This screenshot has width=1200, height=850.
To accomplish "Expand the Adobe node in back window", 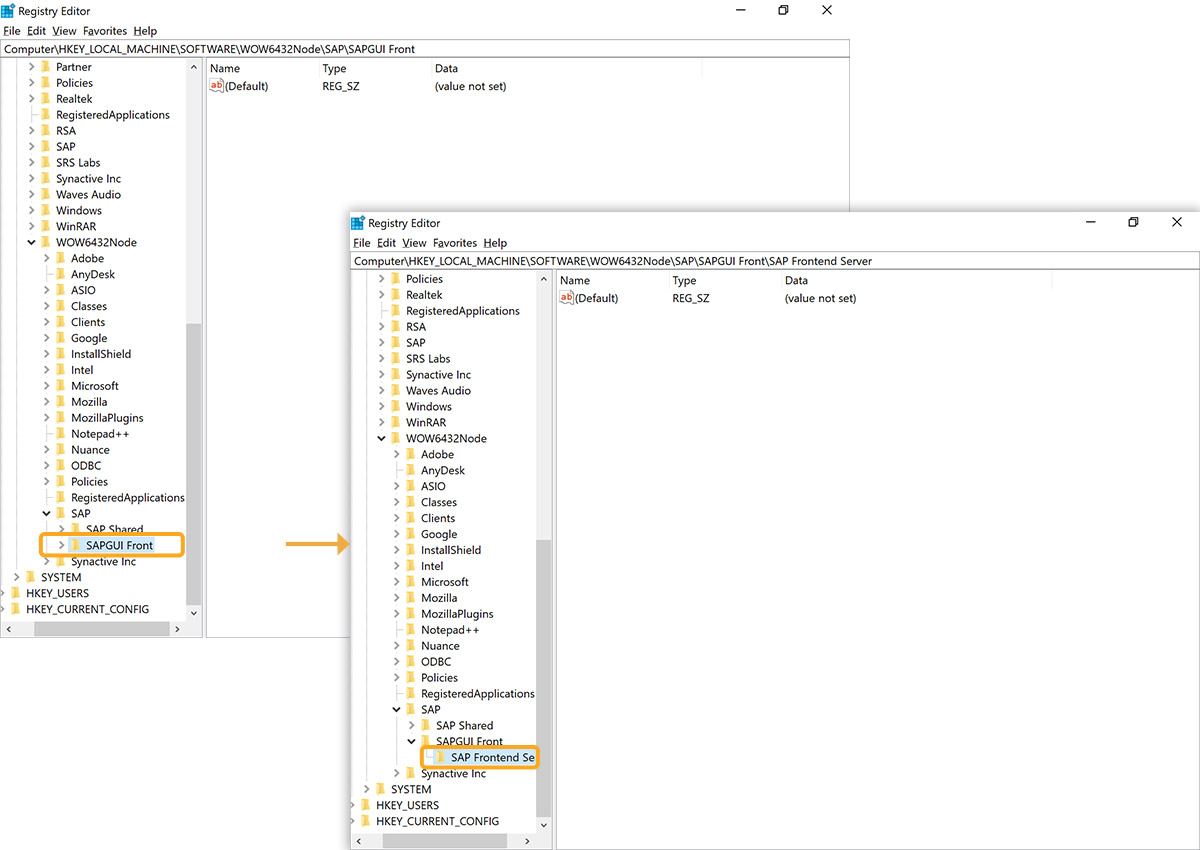I will (x=47, y=258).
